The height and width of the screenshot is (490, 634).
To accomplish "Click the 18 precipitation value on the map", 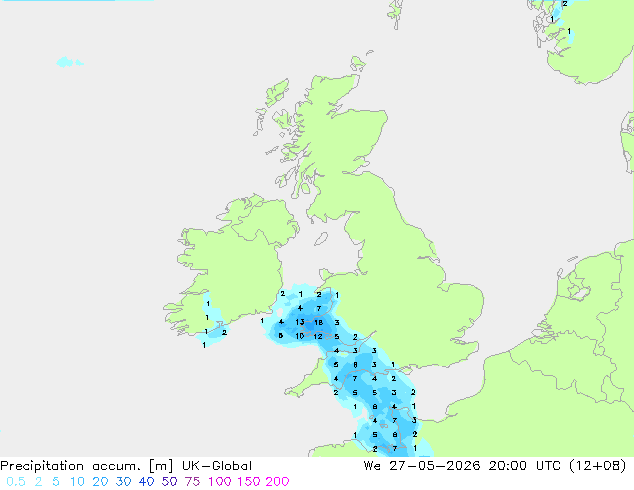I will point(319,322).
